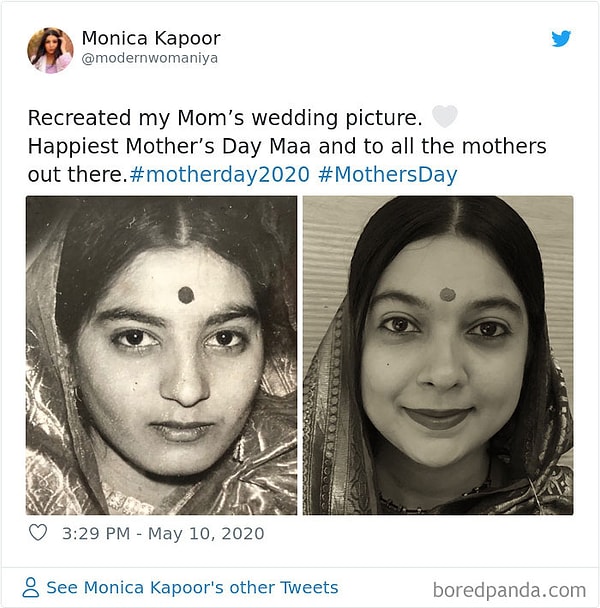
Task: Click the person icon beside other Tweets link
Action: click(31, 588)
